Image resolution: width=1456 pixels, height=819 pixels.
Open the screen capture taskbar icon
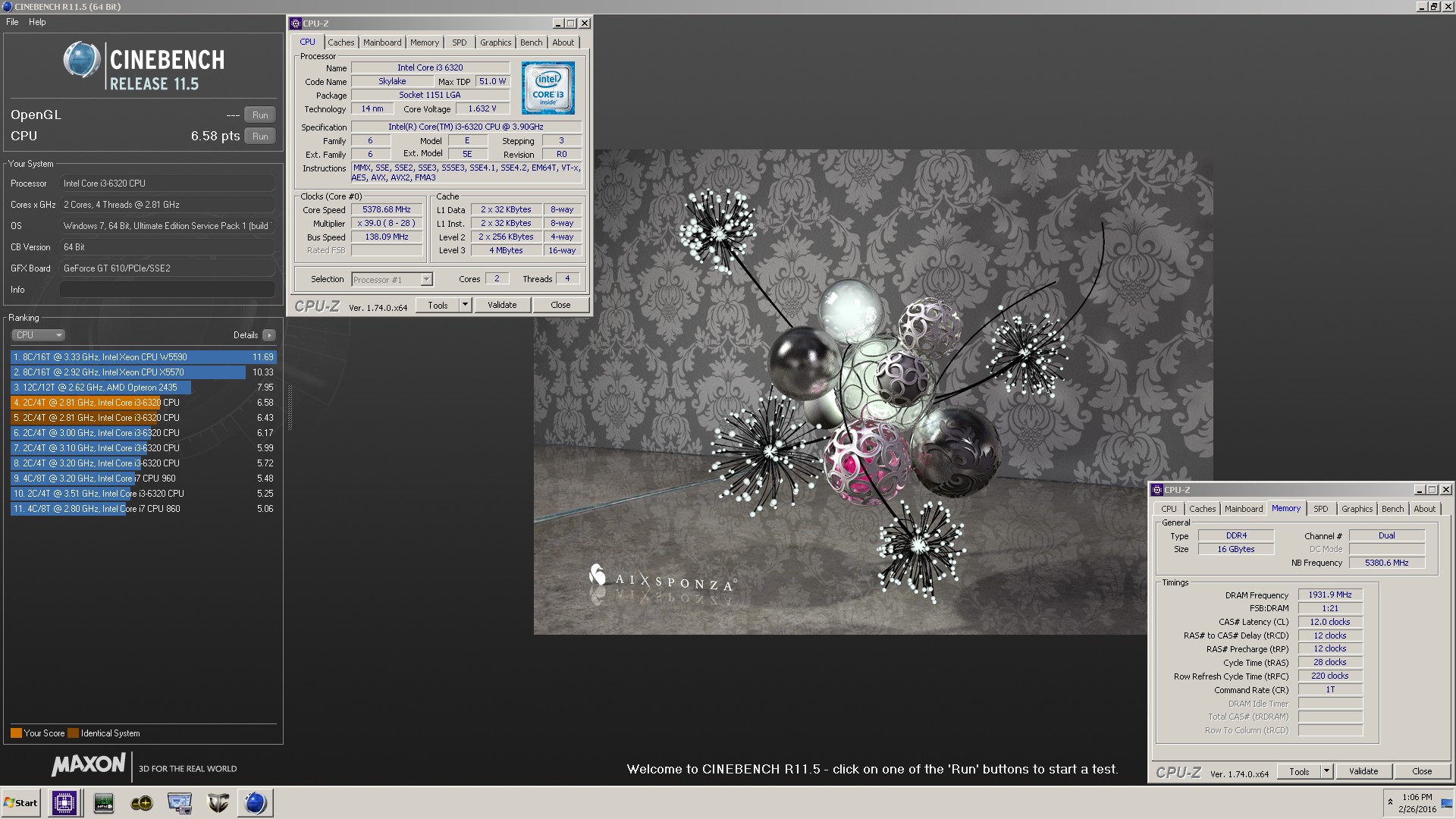coord(180,802)
